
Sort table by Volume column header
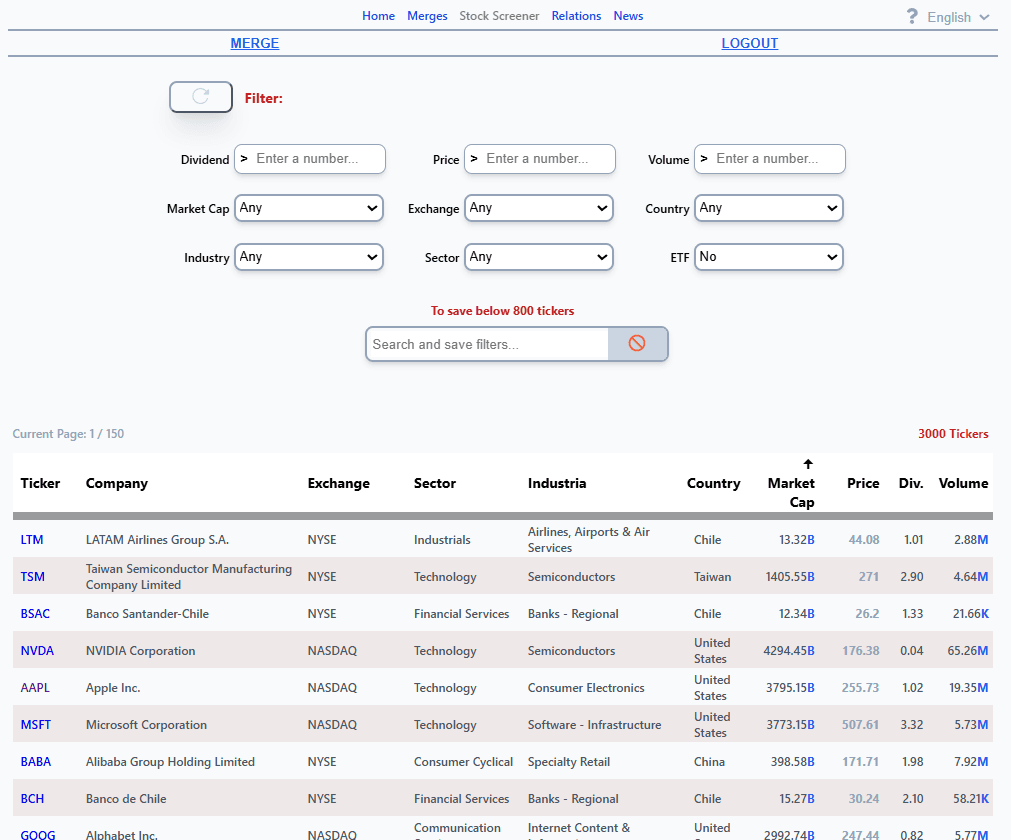point(963,483)
